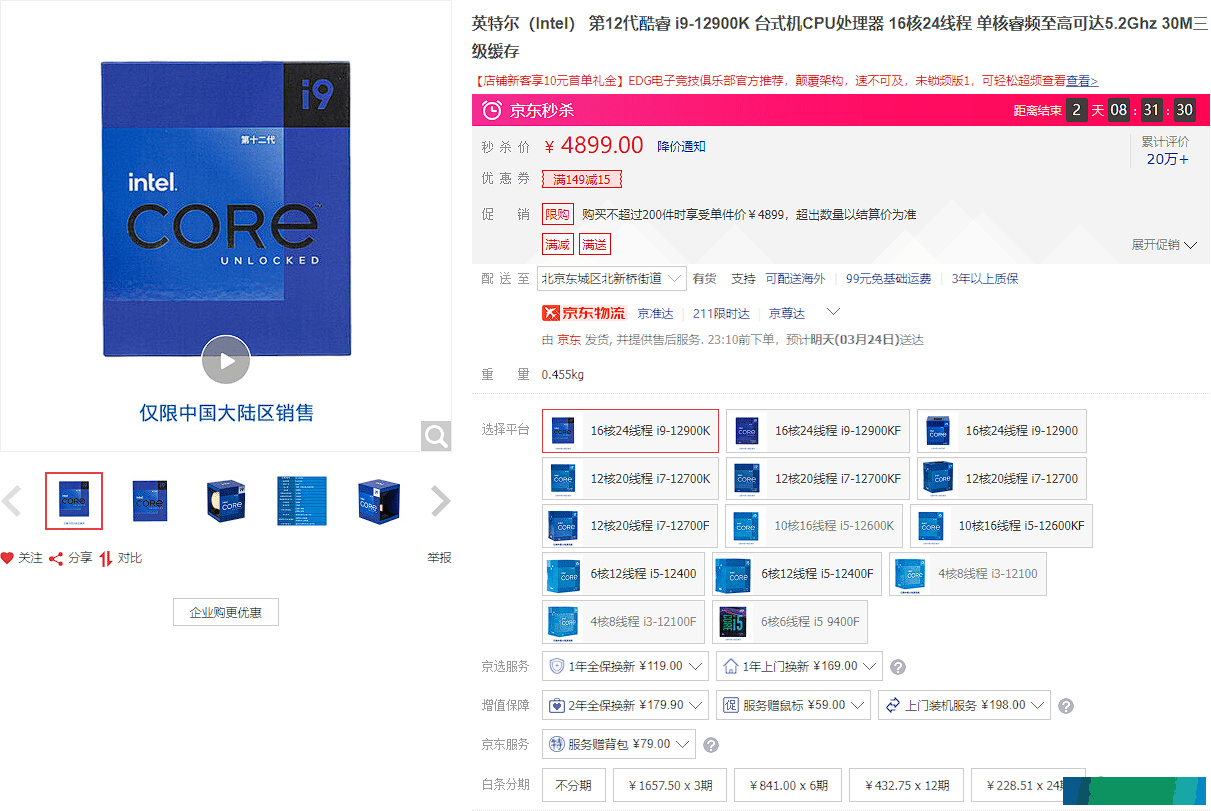Choose the 12核20线程 i7-12700 option
1211x811 pixels.
point(1001,479)
